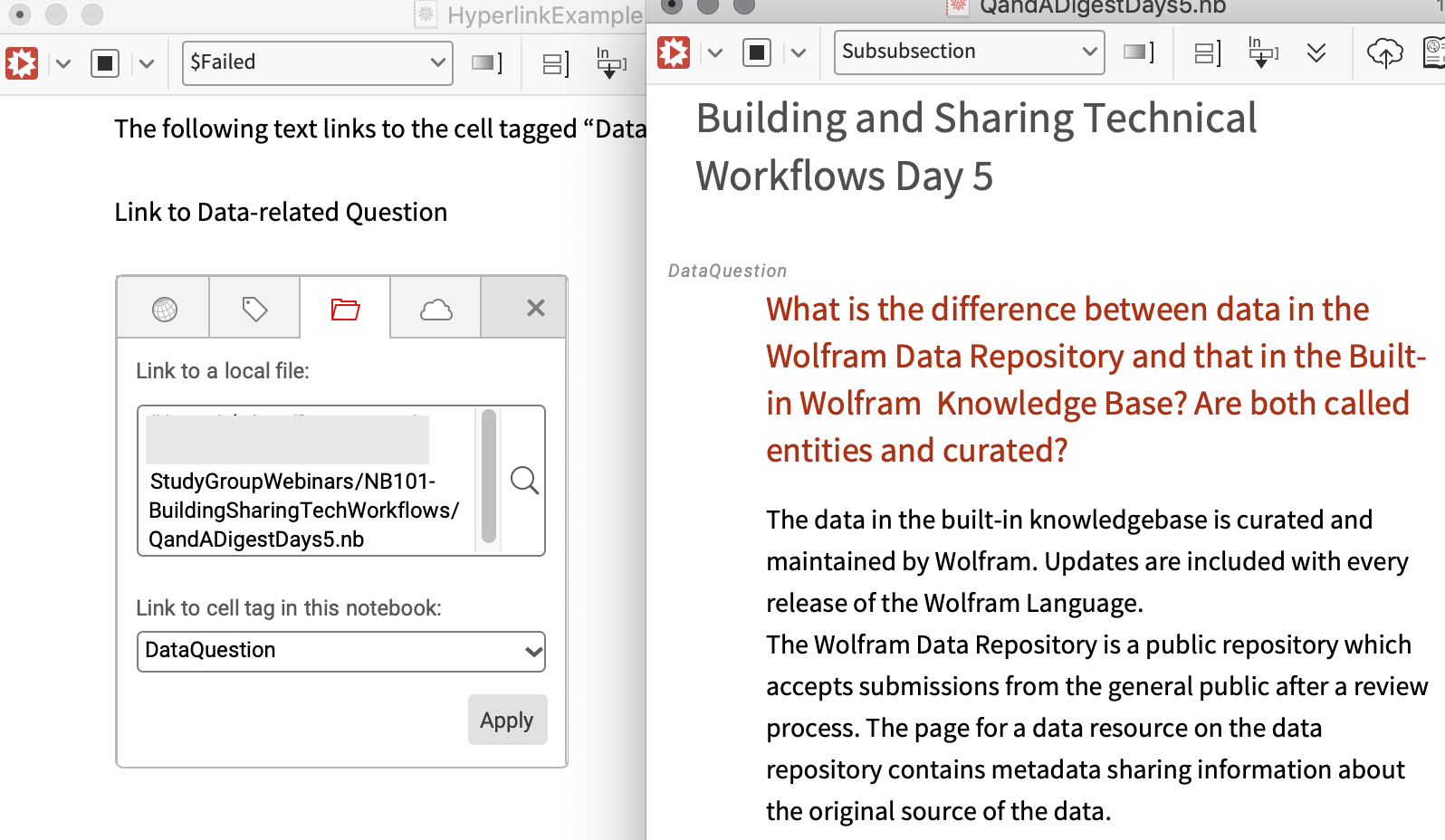Click the divide cell icon in QandADigestDays5 toolbar
The width and height of the screenshot is (1445, 840).
(1208, 52)
